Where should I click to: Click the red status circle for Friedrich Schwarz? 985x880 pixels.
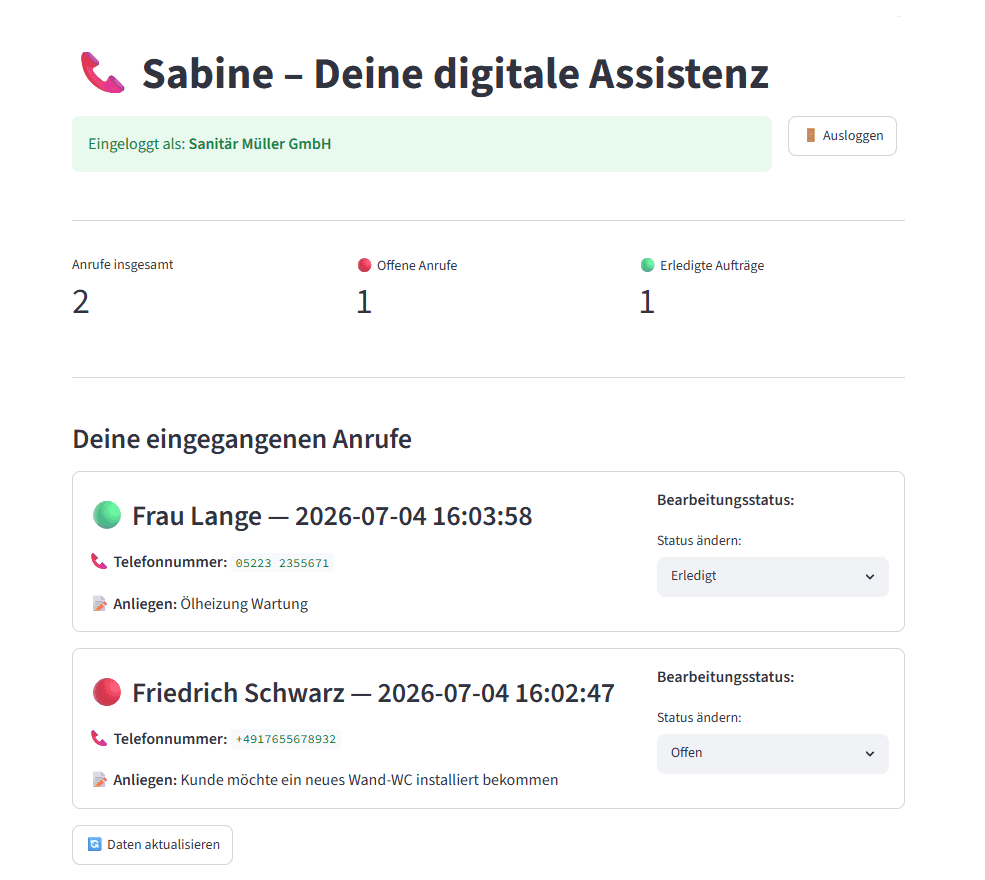tap(107, 692)
